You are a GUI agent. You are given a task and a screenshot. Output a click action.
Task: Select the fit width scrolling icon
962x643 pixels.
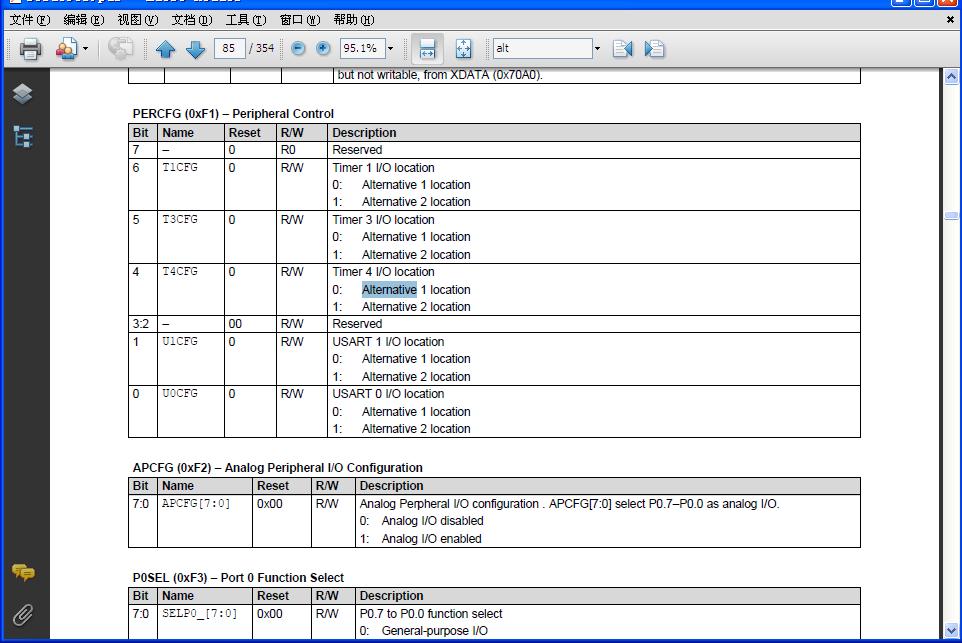427,48
